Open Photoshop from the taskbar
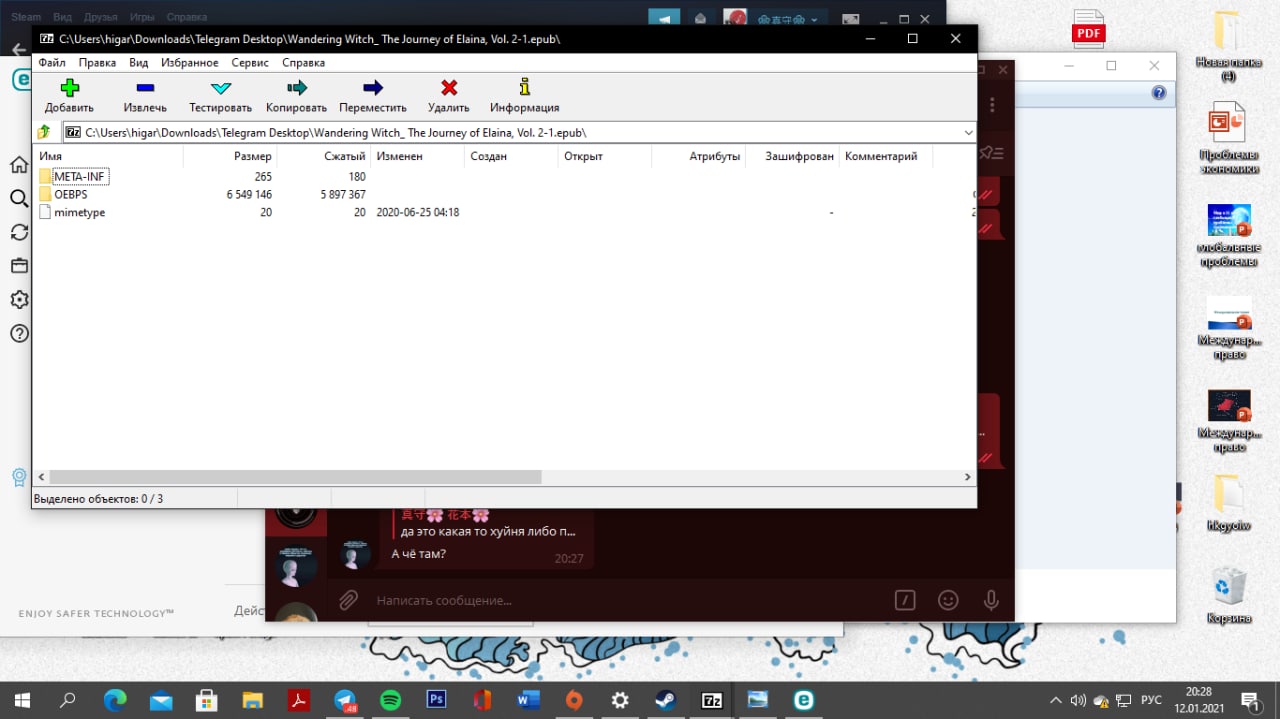The image size is (1280, 719). (x=436, y=700)
